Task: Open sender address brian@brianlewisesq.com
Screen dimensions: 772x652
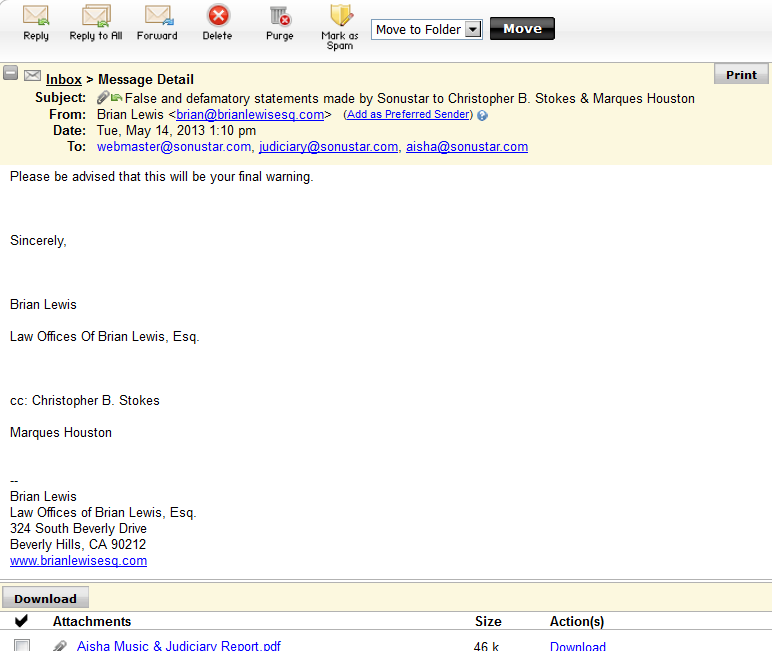Action: 250,115
